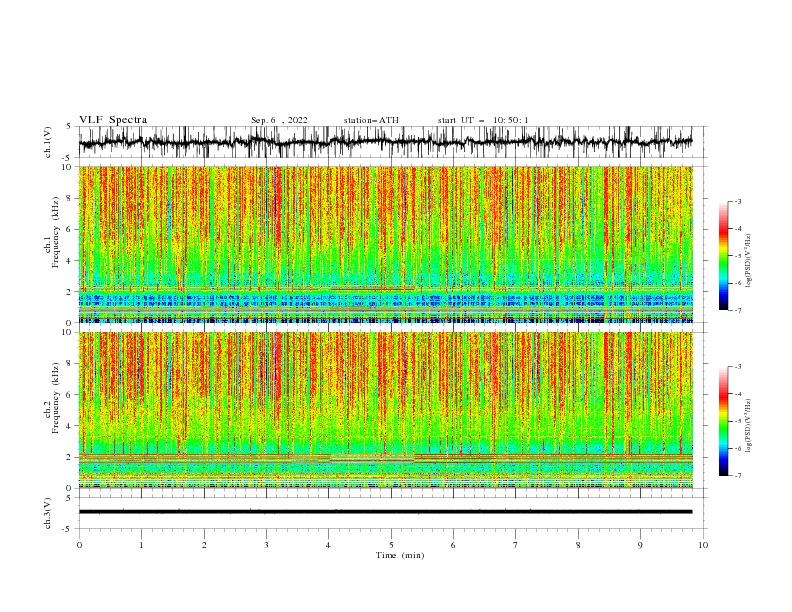
Task: Click time axis tick label "5"
Action: coord(391,545)
